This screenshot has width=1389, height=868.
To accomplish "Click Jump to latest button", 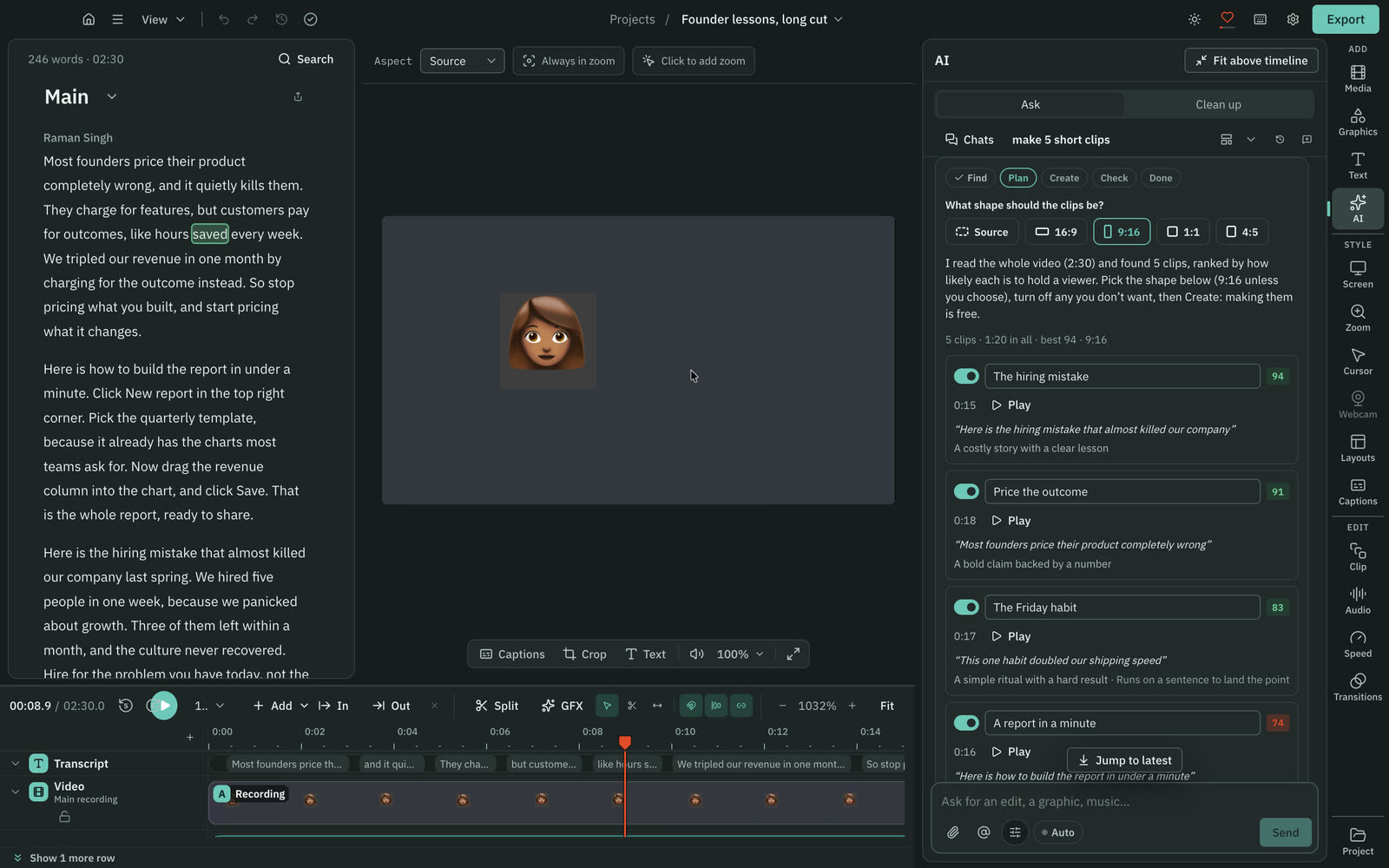I will (1124, 760).
